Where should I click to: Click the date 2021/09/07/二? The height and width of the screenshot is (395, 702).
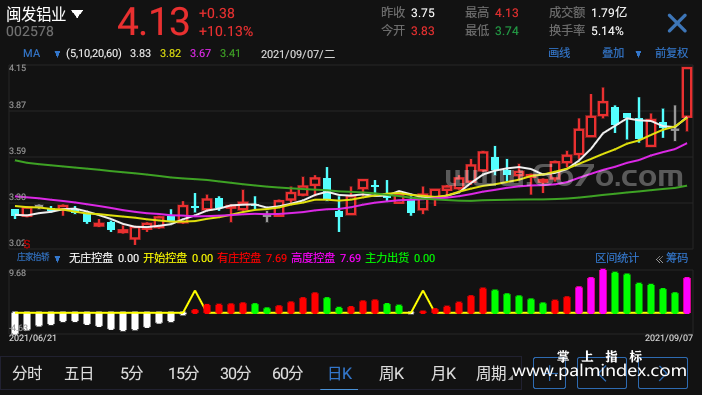click(298, 54)
